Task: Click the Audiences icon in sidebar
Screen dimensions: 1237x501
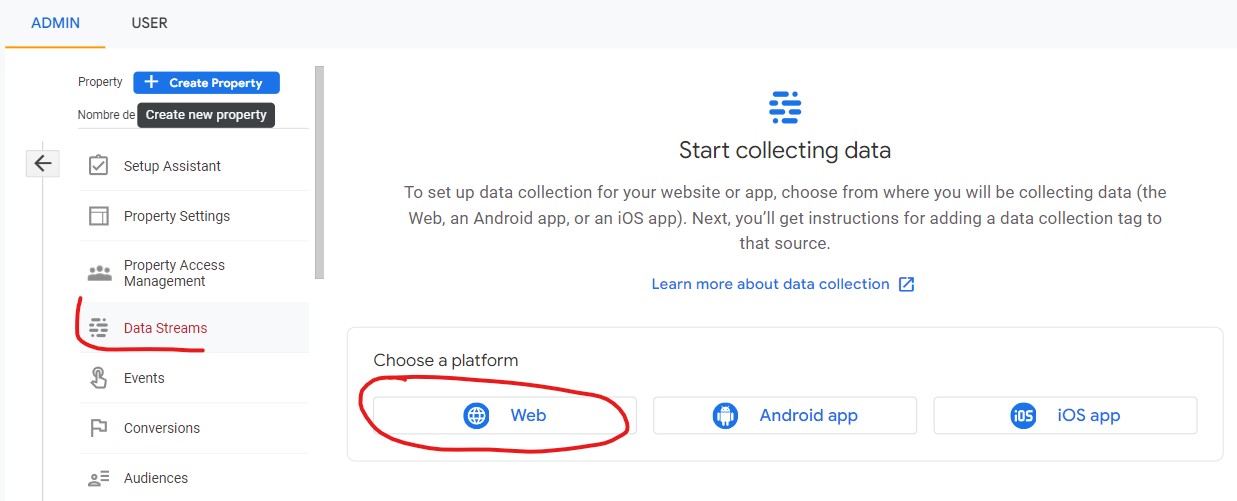Action: pos(98,478)
